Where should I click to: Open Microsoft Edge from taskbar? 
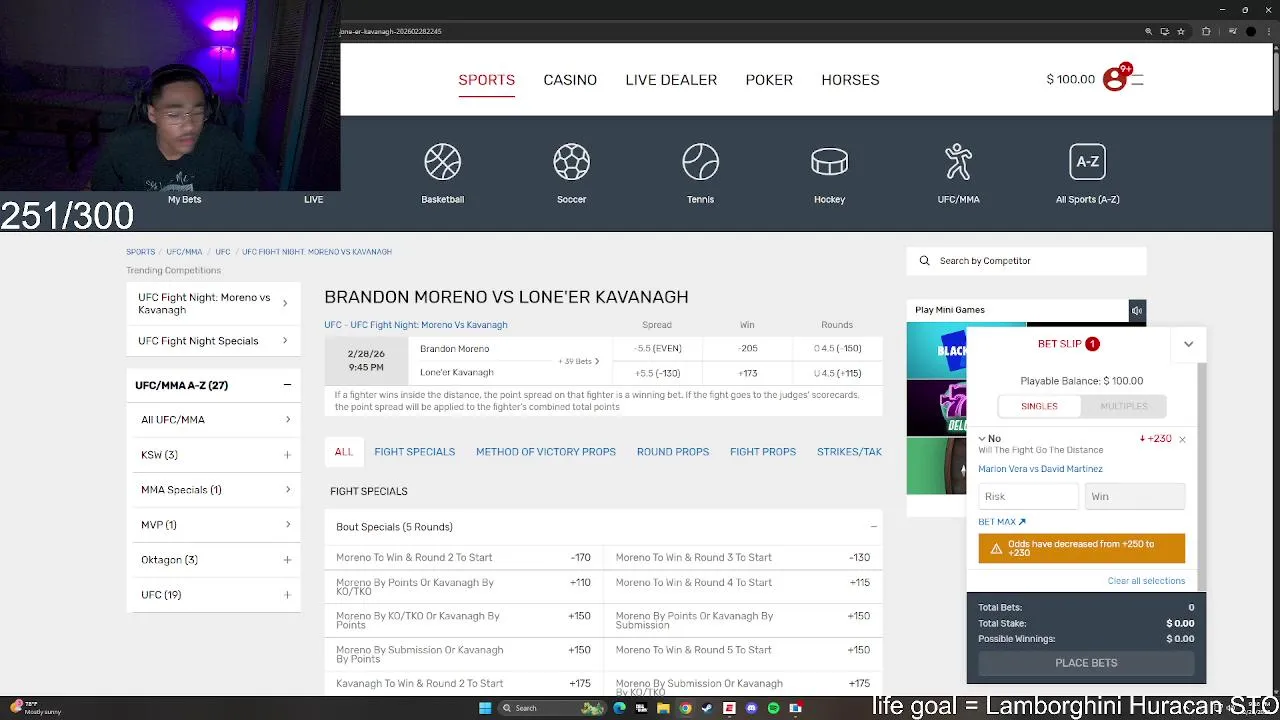point(619,708)
